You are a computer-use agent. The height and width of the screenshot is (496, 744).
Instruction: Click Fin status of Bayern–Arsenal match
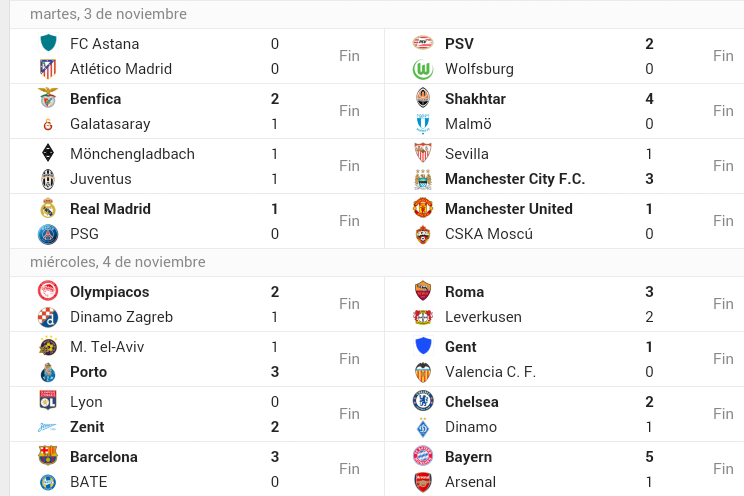723,469
